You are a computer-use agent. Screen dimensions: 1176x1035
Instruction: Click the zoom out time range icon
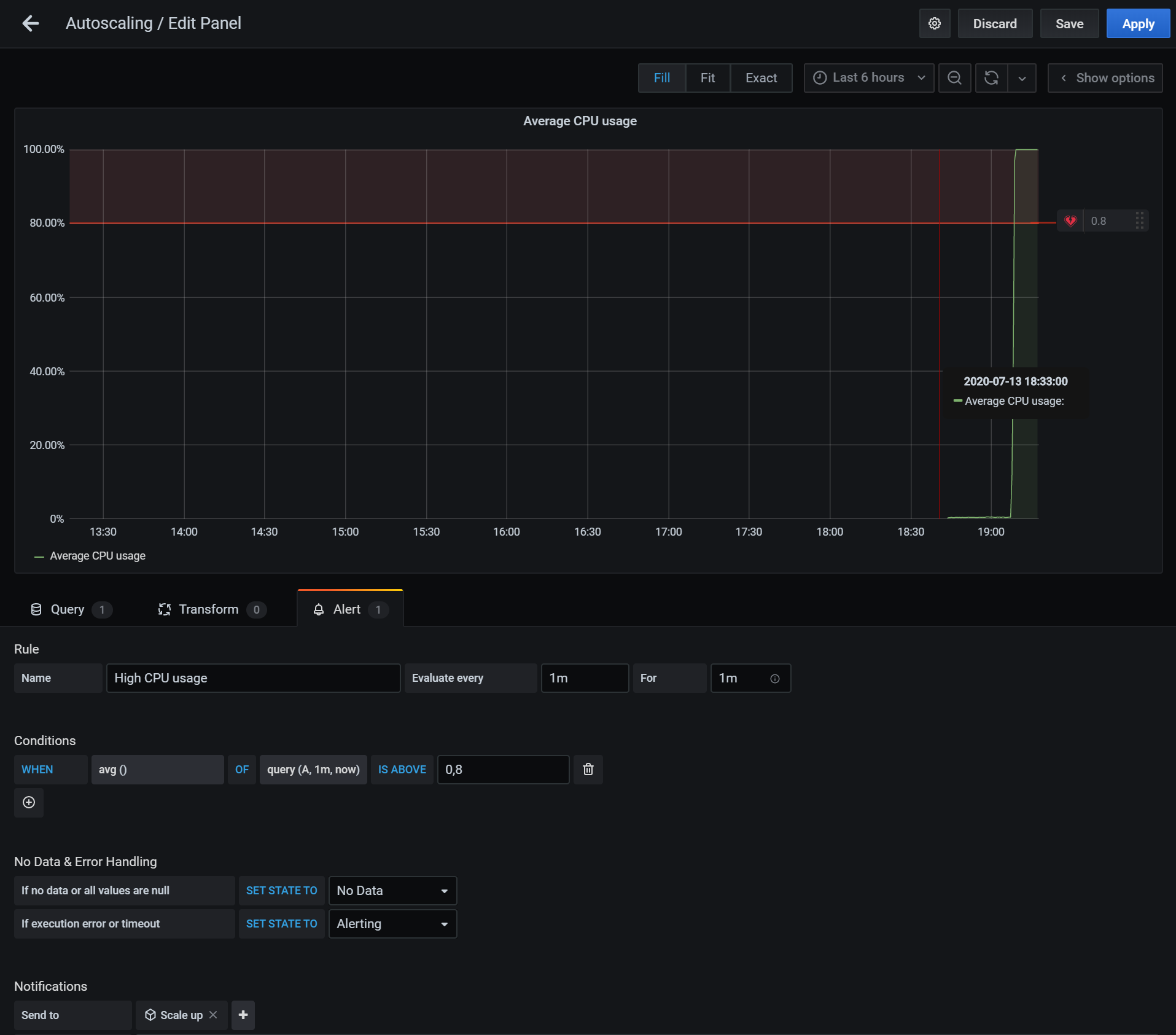[954, 78]
